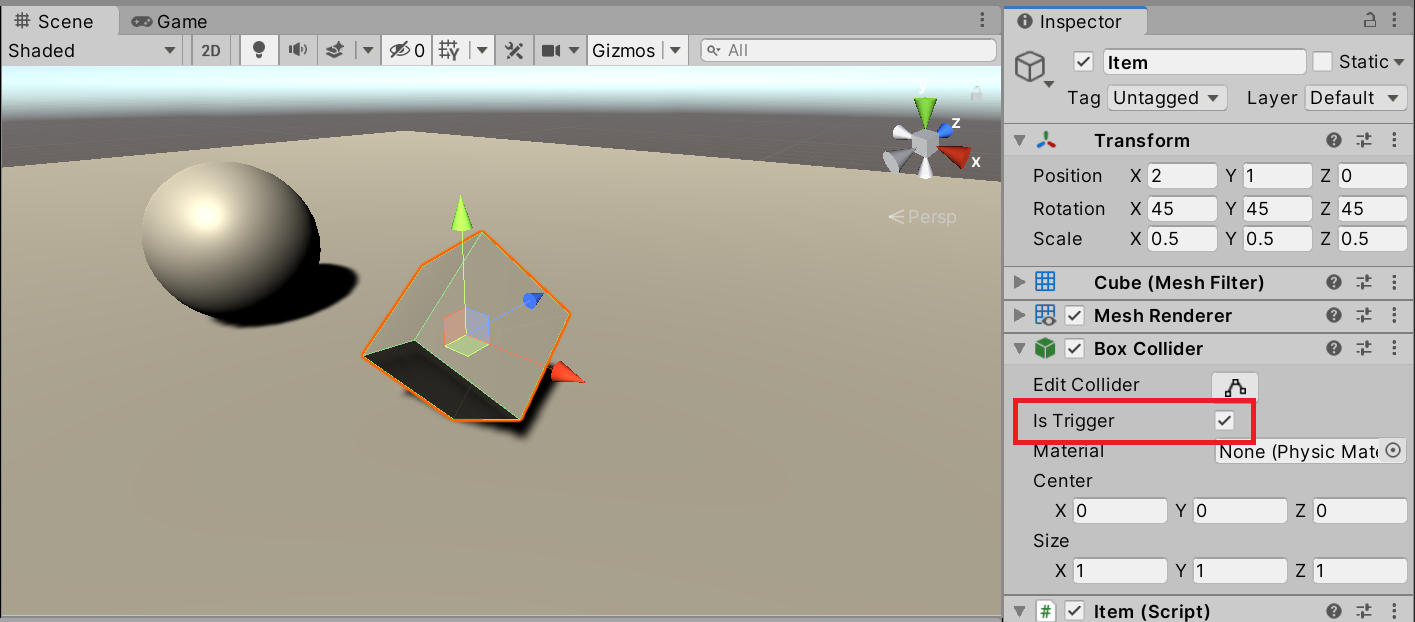Click the Persp projection label
1415x622 pixels.
[x=922, y=216]
